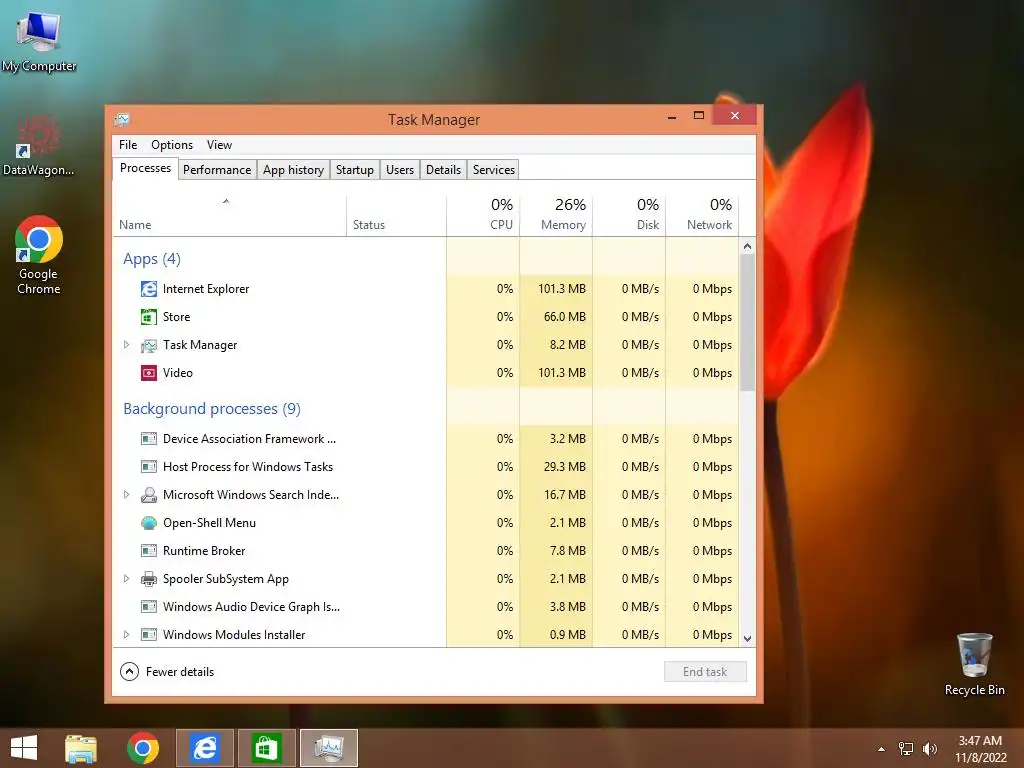
Task: Click Windows Audio Device Graph icon
Action: tap(149, 607)
